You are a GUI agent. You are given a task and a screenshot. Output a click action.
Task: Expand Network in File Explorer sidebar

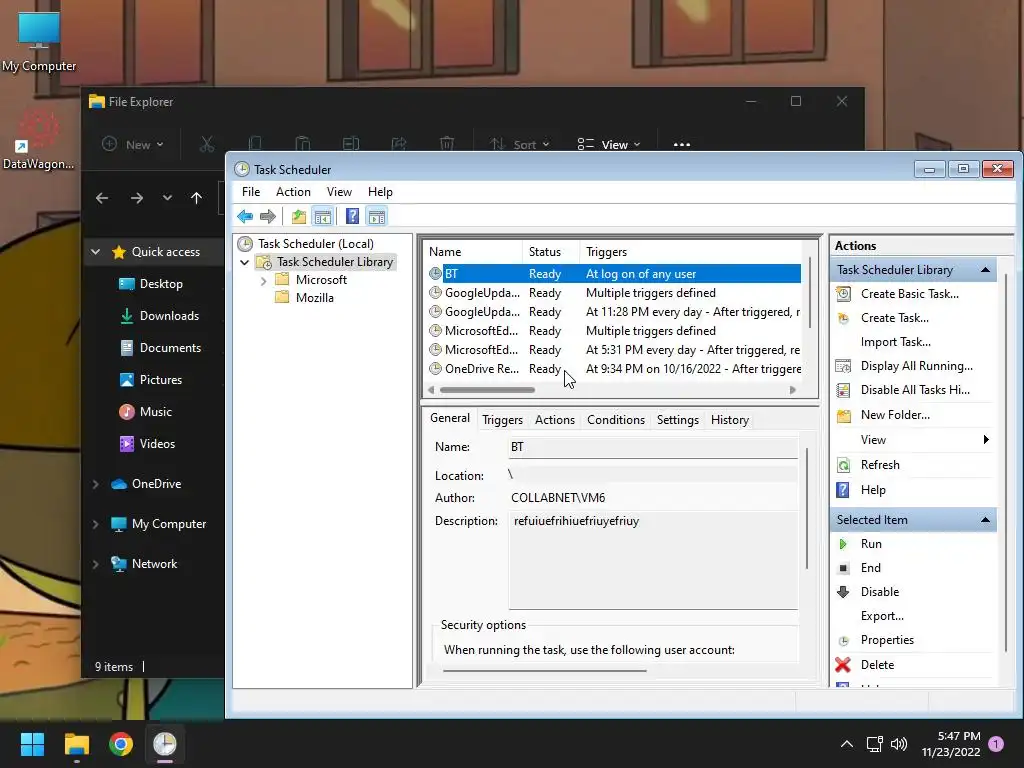[95, 564]
